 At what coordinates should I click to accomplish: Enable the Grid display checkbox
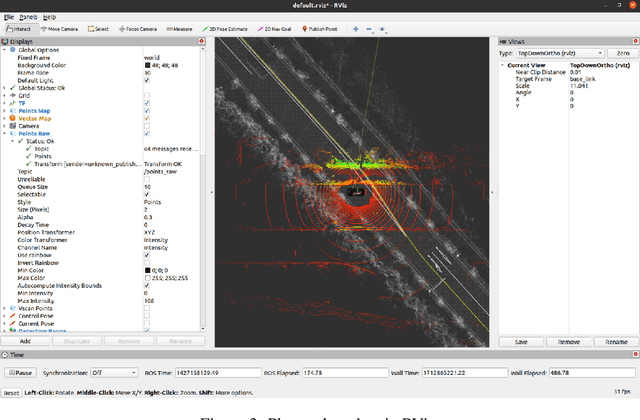point(148,95)
